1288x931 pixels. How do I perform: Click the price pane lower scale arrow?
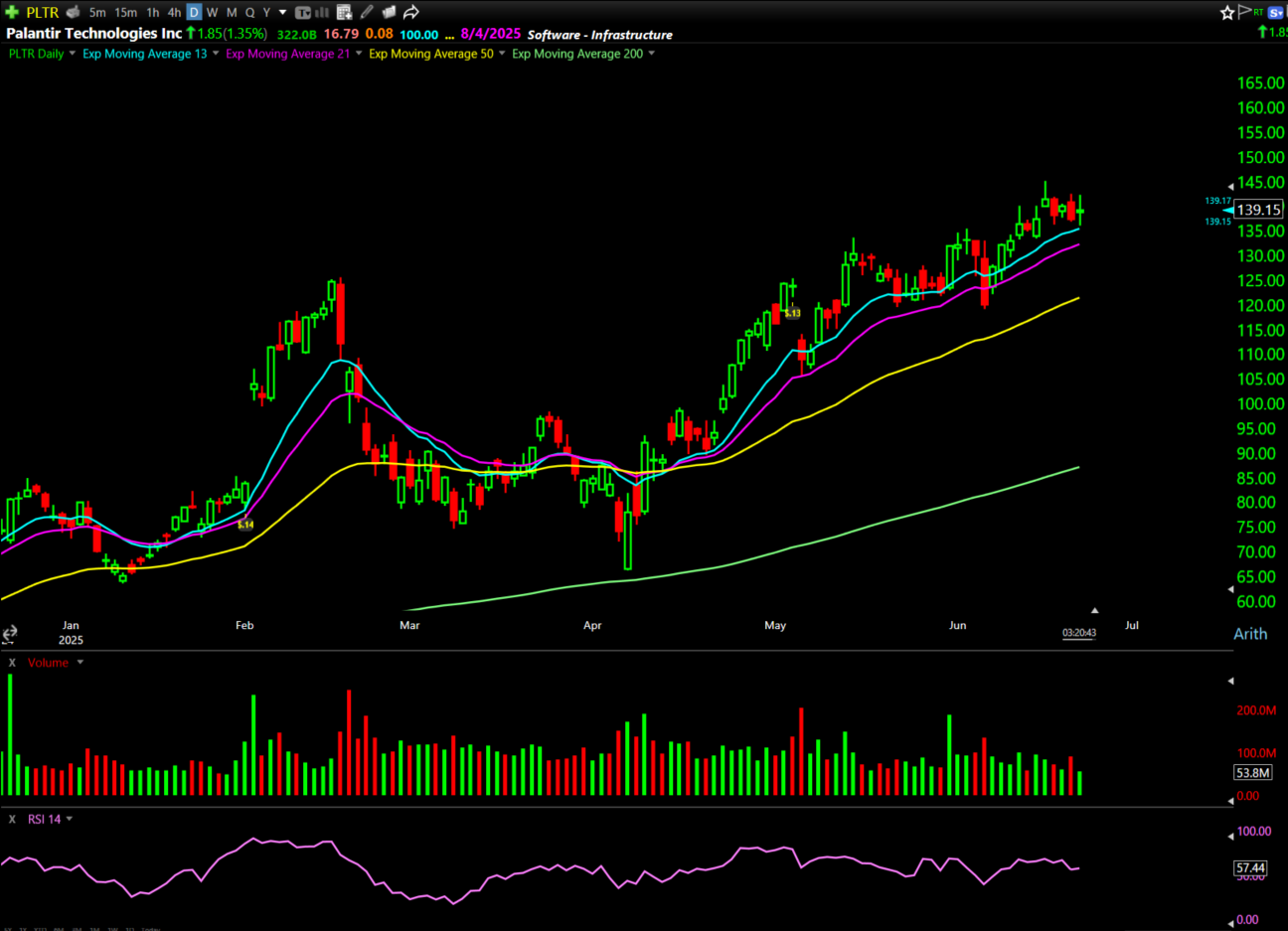pos(1230,589)
